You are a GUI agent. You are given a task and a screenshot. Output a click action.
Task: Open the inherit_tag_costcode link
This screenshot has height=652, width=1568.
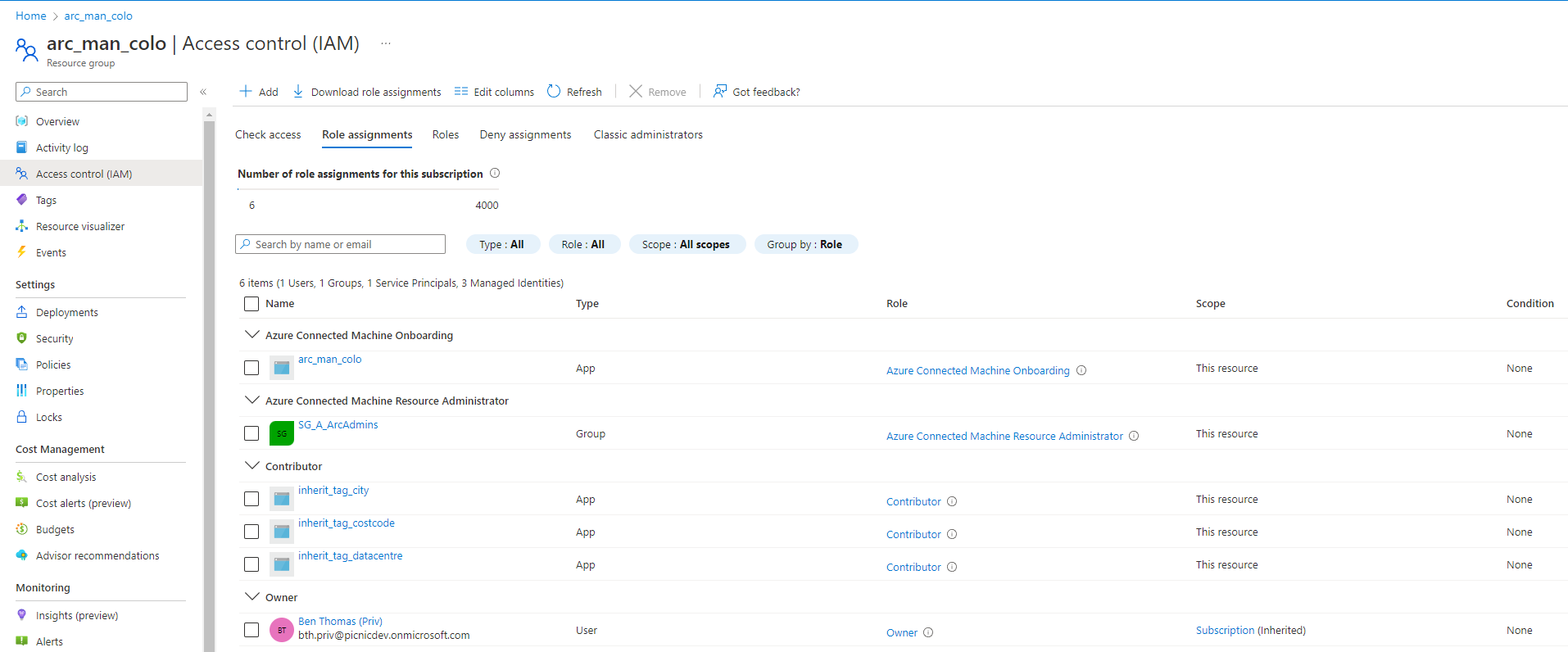coord(347,523)
